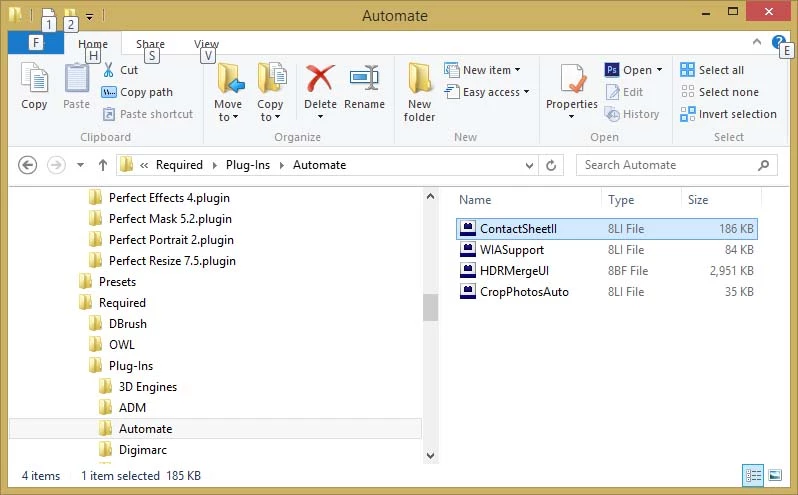The height and width of the screenshot is (495, 798).
Task: Select the HDRMergeUI file
Action: 607,271
